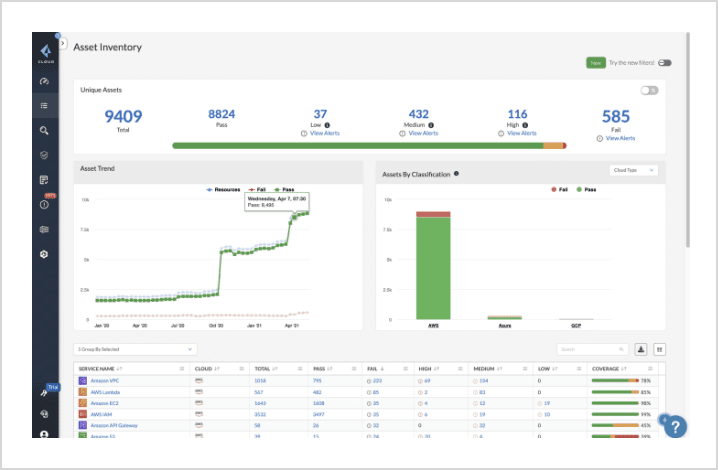The height and width of the screenshot is (470, 718).
Task: Sort table by SERVICE NAME header
Action: [100, 369]
